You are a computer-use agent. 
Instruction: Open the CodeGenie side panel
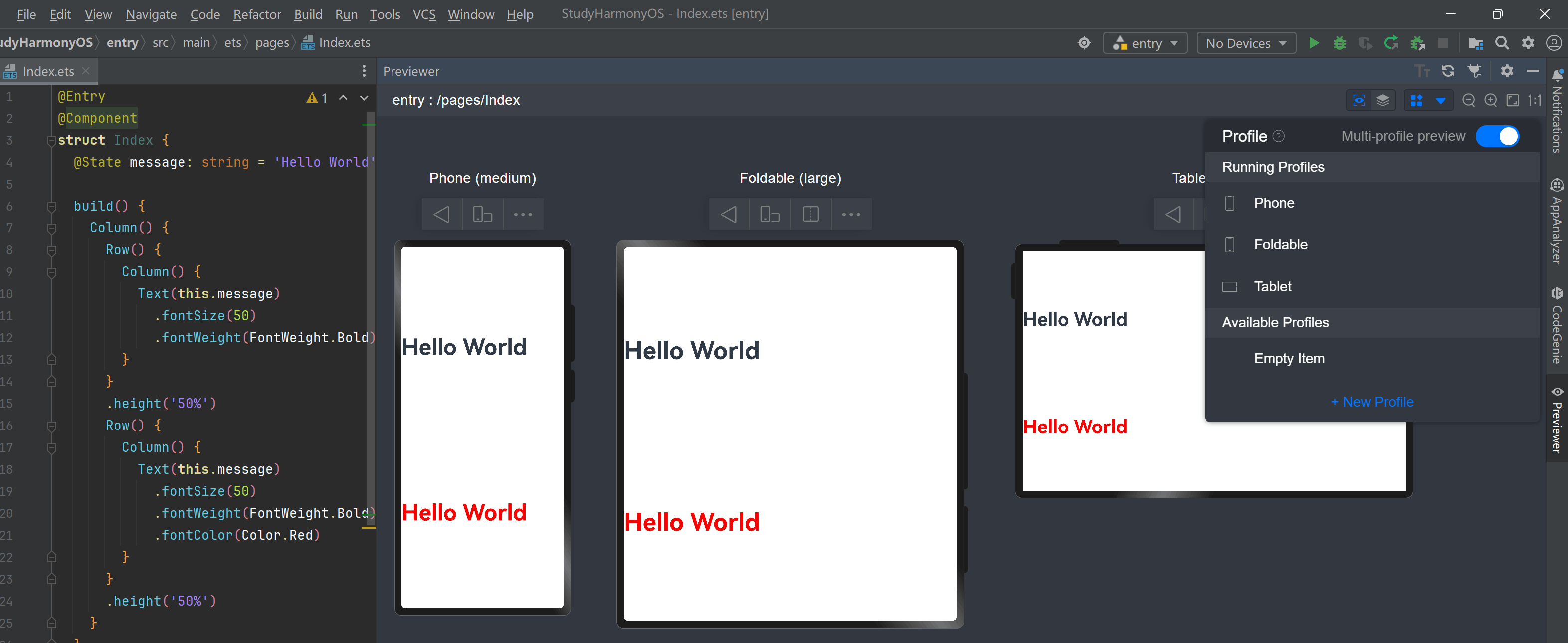click(1557, 325)
